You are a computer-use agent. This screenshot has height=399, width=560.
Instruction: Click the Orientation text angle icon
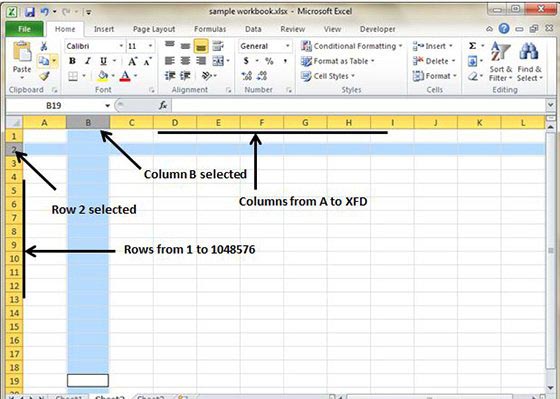(206, 76)
